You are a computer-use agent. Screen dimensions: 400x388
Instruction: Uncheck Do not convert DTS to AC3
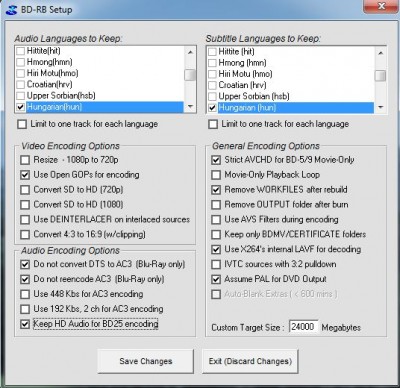[x=25, y=264]
